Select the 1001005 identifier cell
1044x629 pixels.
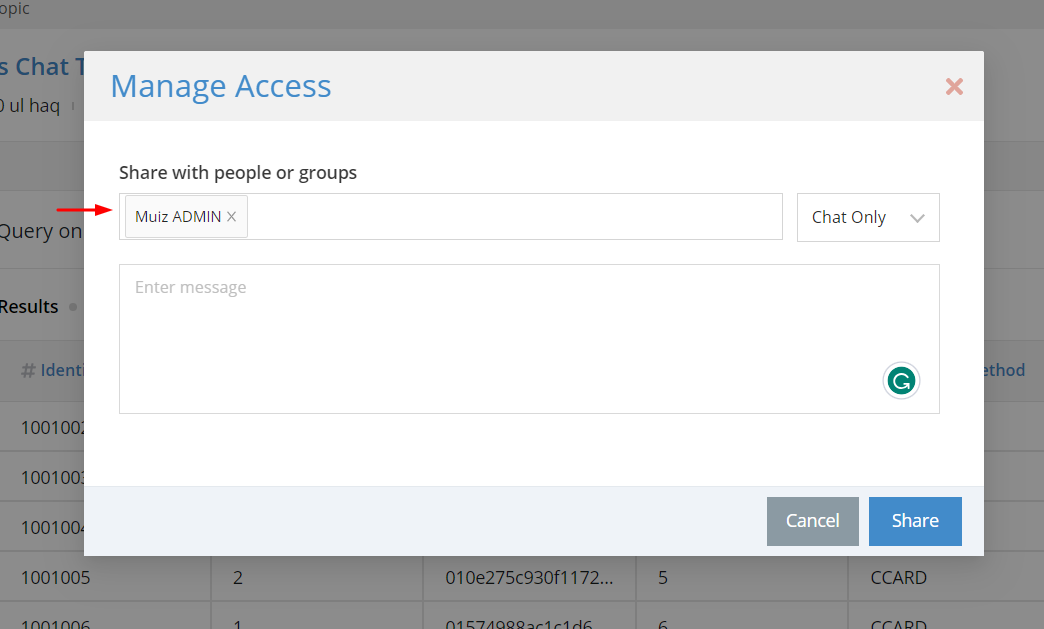pos(55,577)
